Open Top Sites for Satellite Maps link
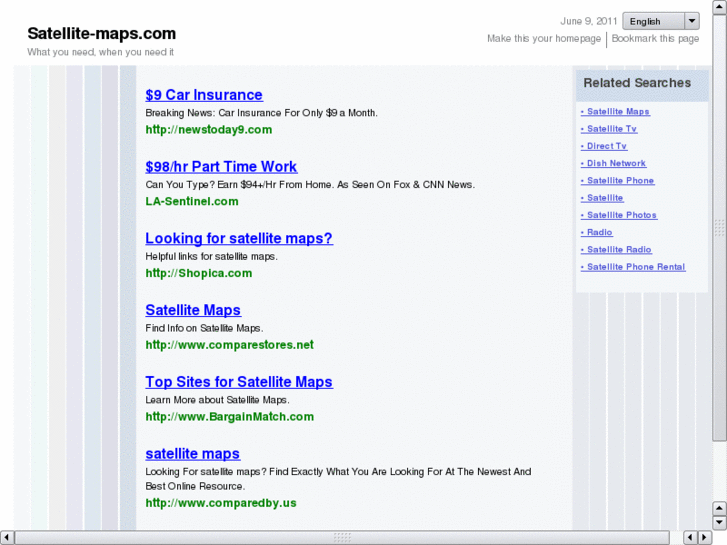This screenshot has height=545, width=727. (x=239, y=382)
